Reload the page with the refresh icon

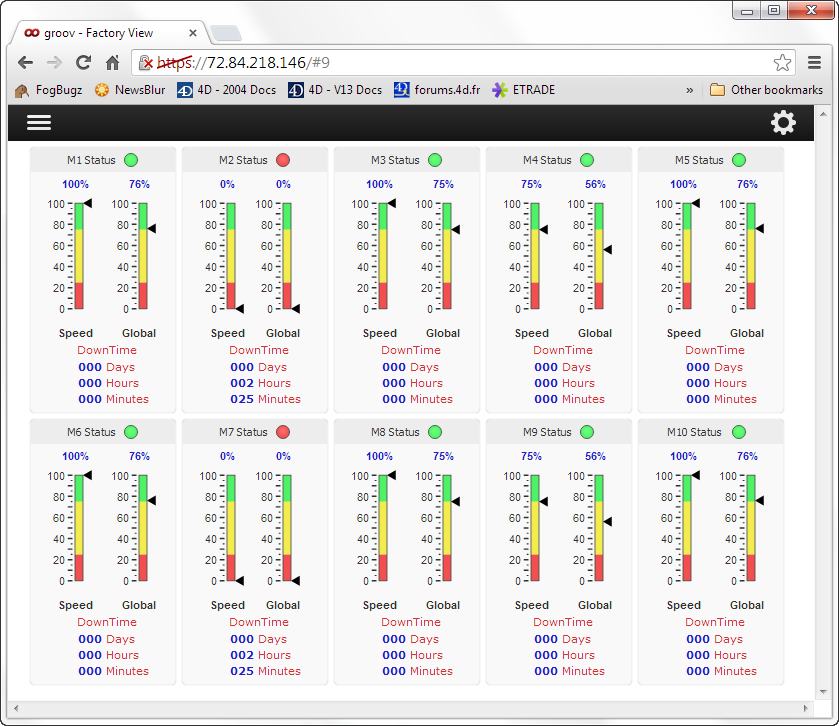pyautogui.click(x=83, y=63)
